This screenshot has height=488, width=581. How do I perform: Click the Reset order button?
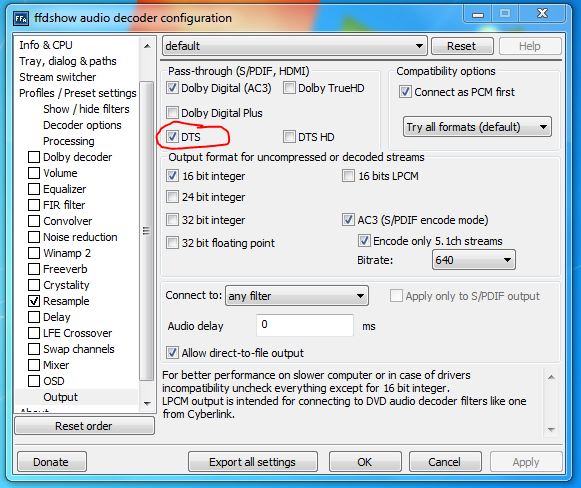[84, 426]
